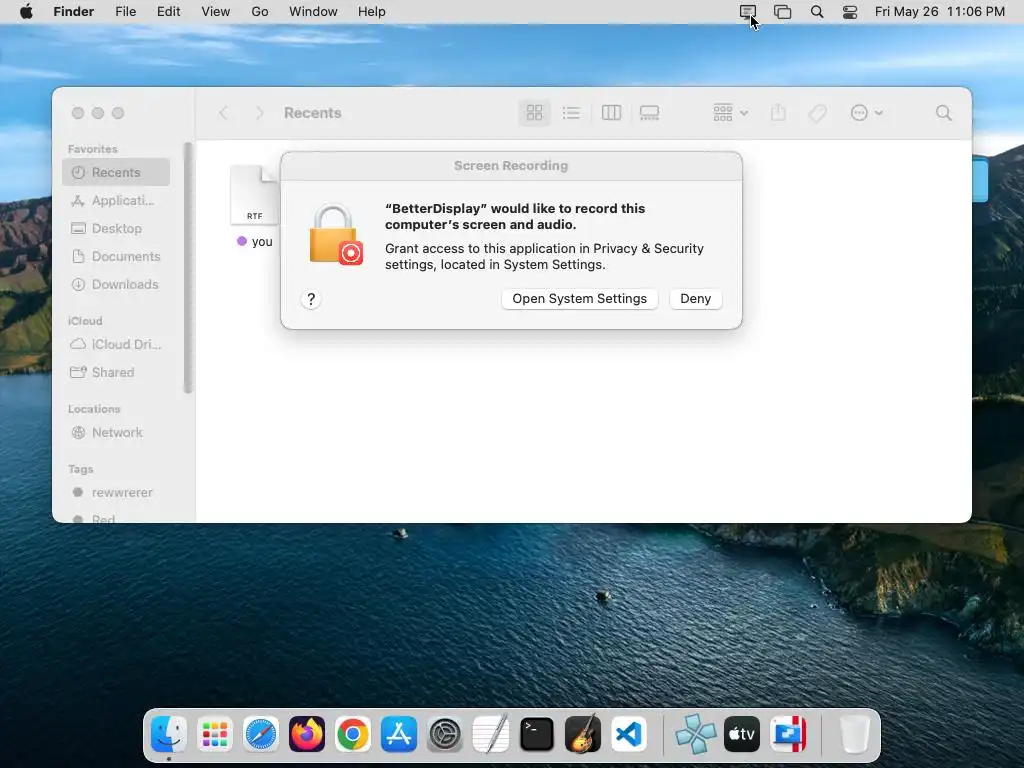Open Apple TV from the Dock
The width and height of the screenshot is (1024, 768).
[x=742, y=734]
